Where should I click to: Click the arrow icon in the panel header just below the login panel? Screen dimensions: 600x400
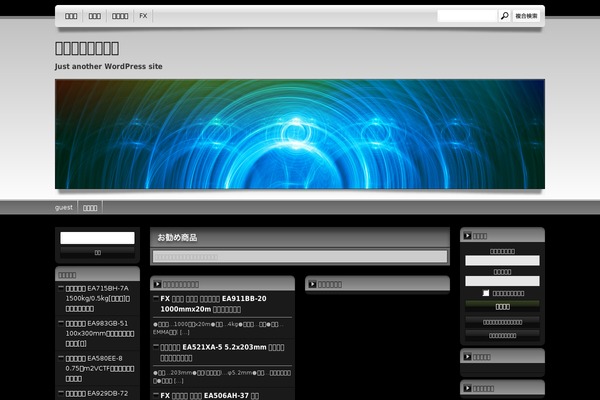467,357
